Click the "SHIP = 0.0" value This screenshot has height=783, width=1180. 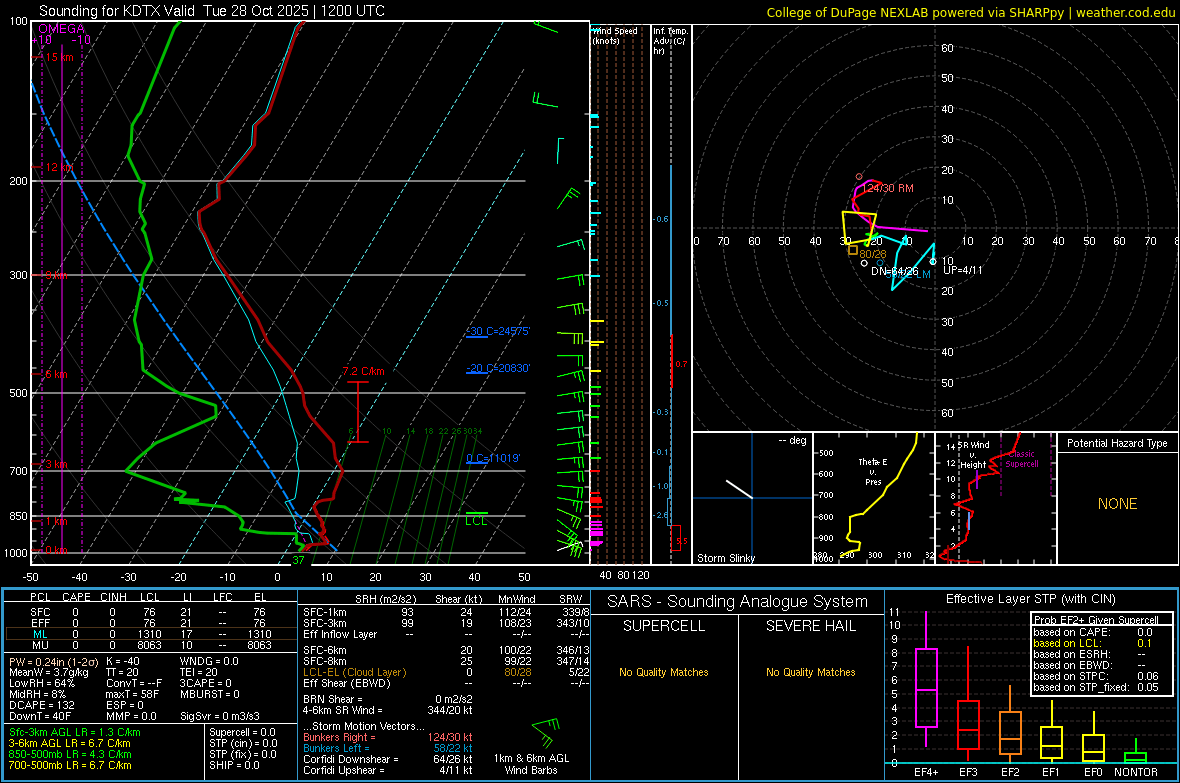tap(234, 765)
